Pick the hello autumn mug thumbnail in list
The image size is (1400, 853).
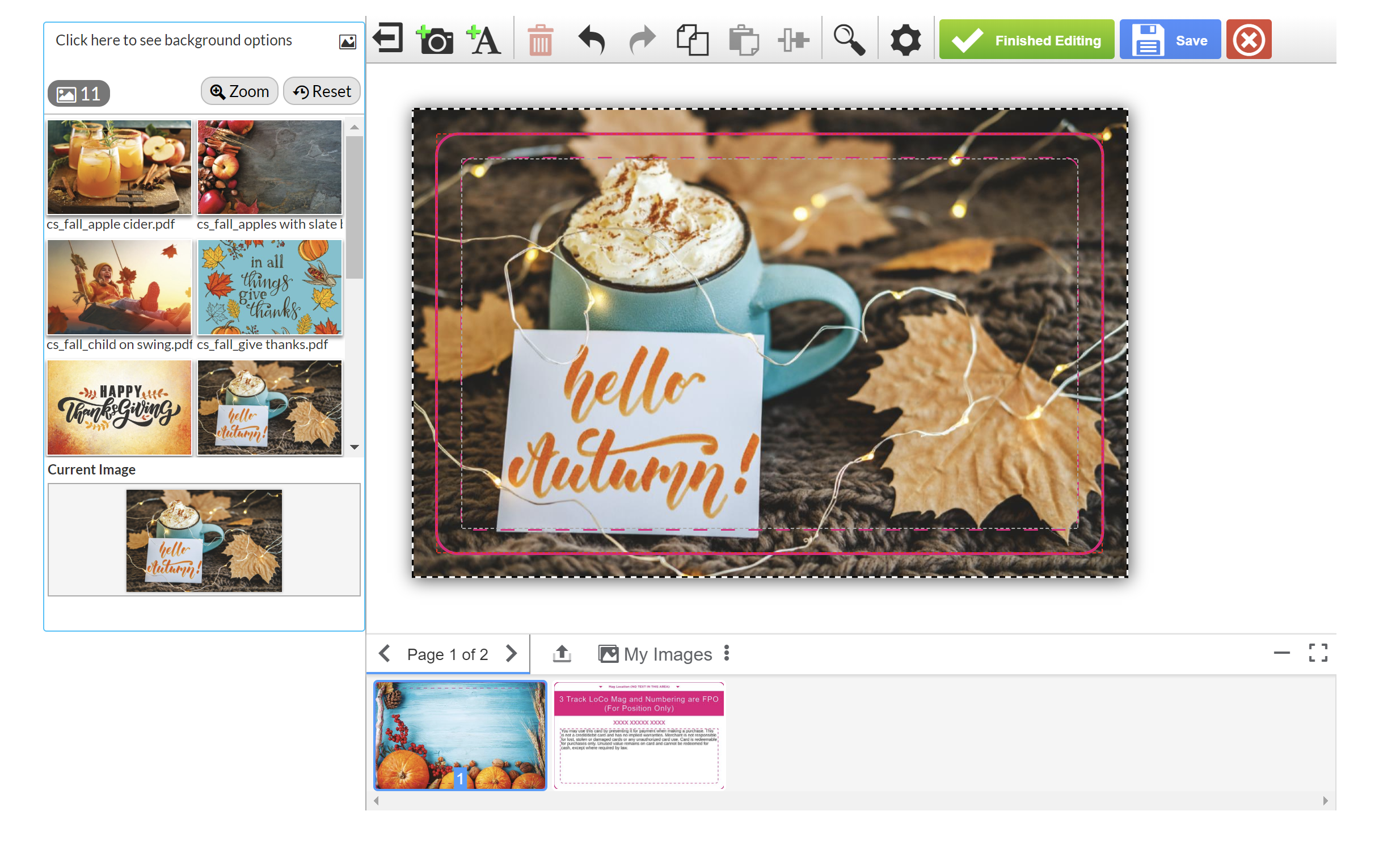tap(269, 407)
